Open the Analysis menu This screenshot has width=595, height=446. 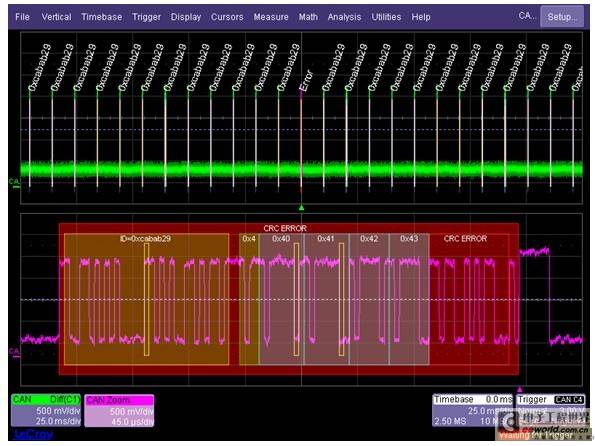click(x=345, y=17)
